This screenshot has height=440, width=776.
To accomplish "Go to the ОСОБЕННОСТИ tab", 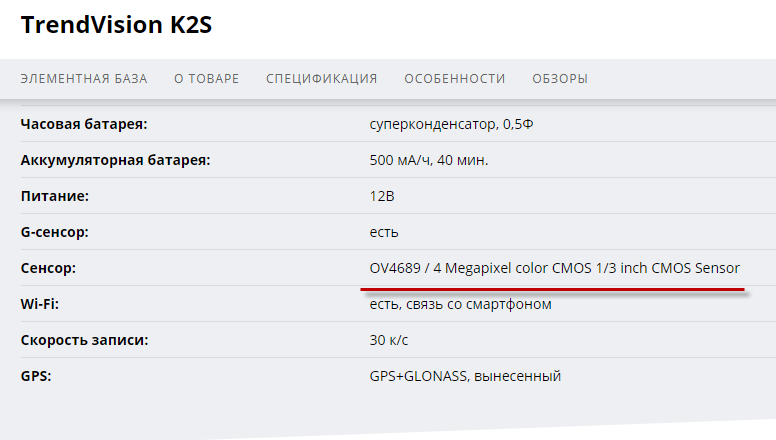I will click(455, 79).
